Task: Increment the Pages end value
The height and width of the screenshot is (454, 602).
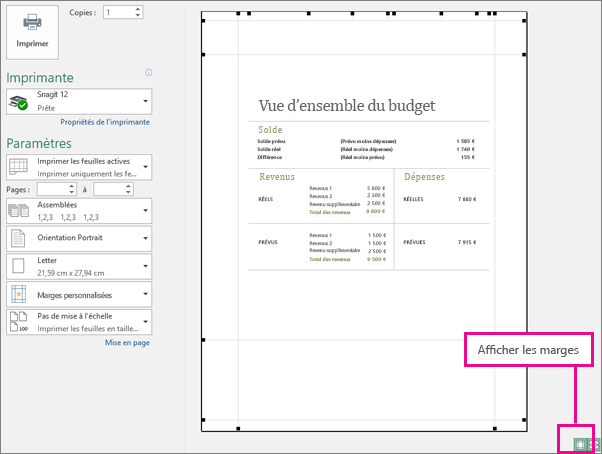Action: pos(129,186)
